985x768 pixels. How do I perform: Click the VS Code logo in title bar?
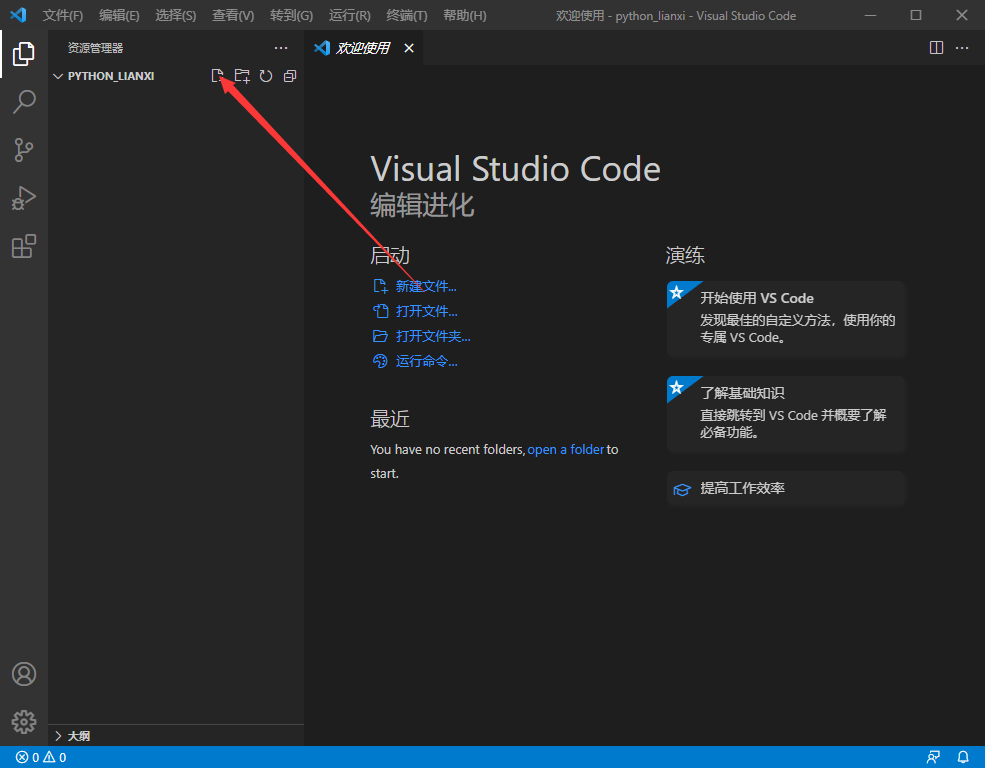[x=18, y=15]
